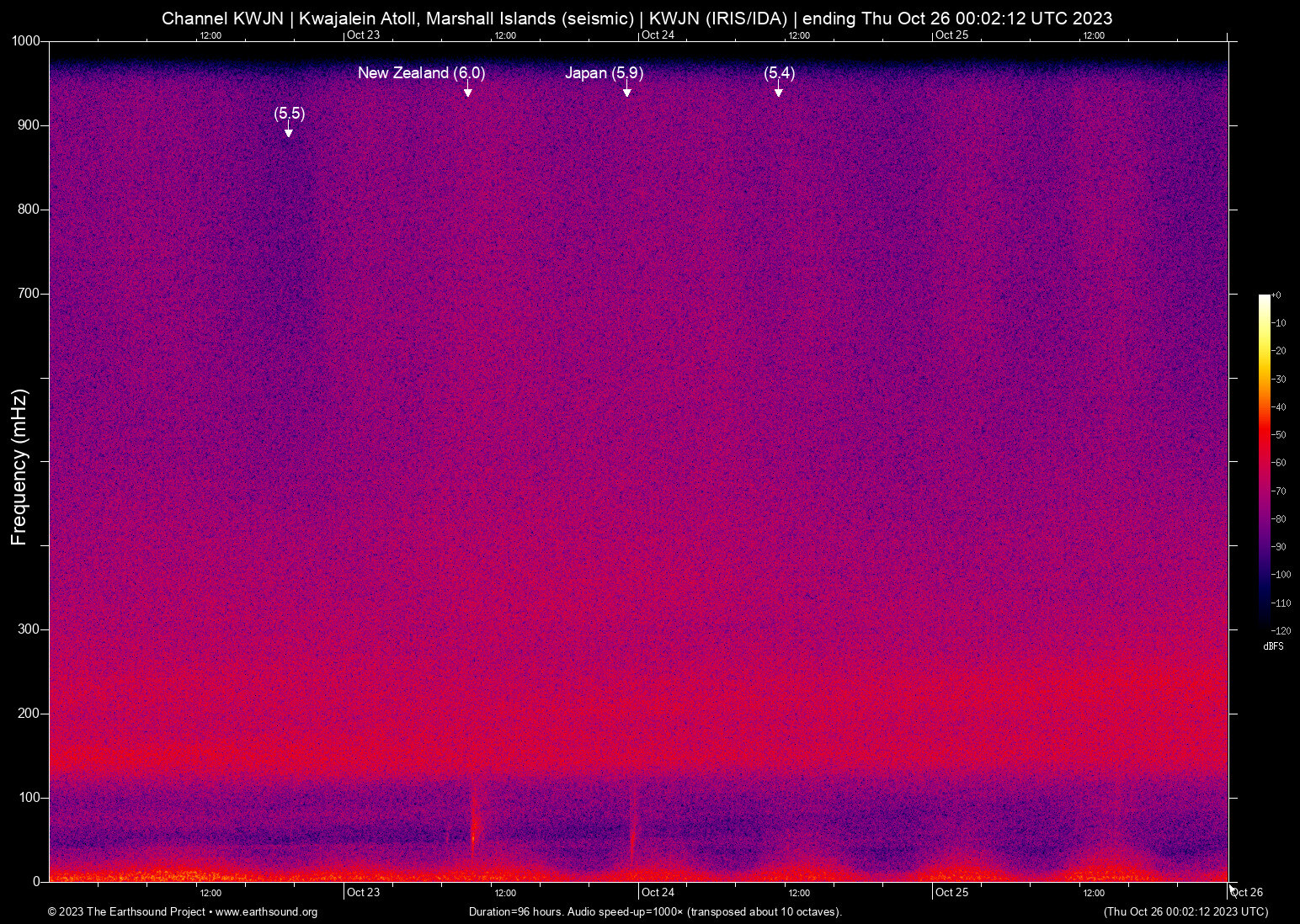Click the "-10" color scale value
The image size is (1300, 924).
point(1279,323)
